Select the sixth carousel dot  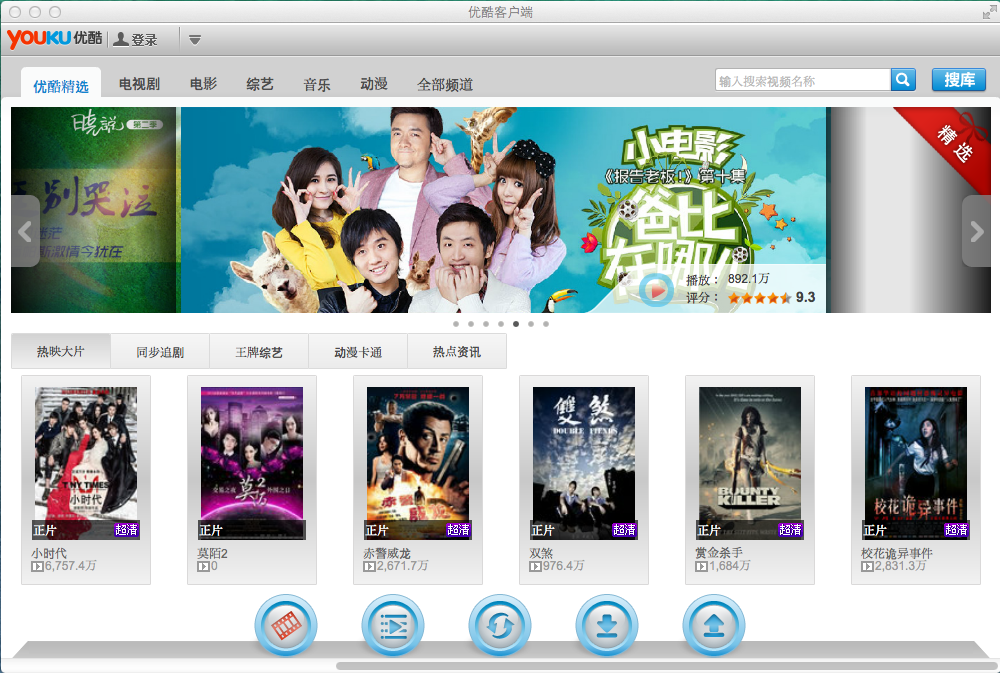tap(531, 324)
